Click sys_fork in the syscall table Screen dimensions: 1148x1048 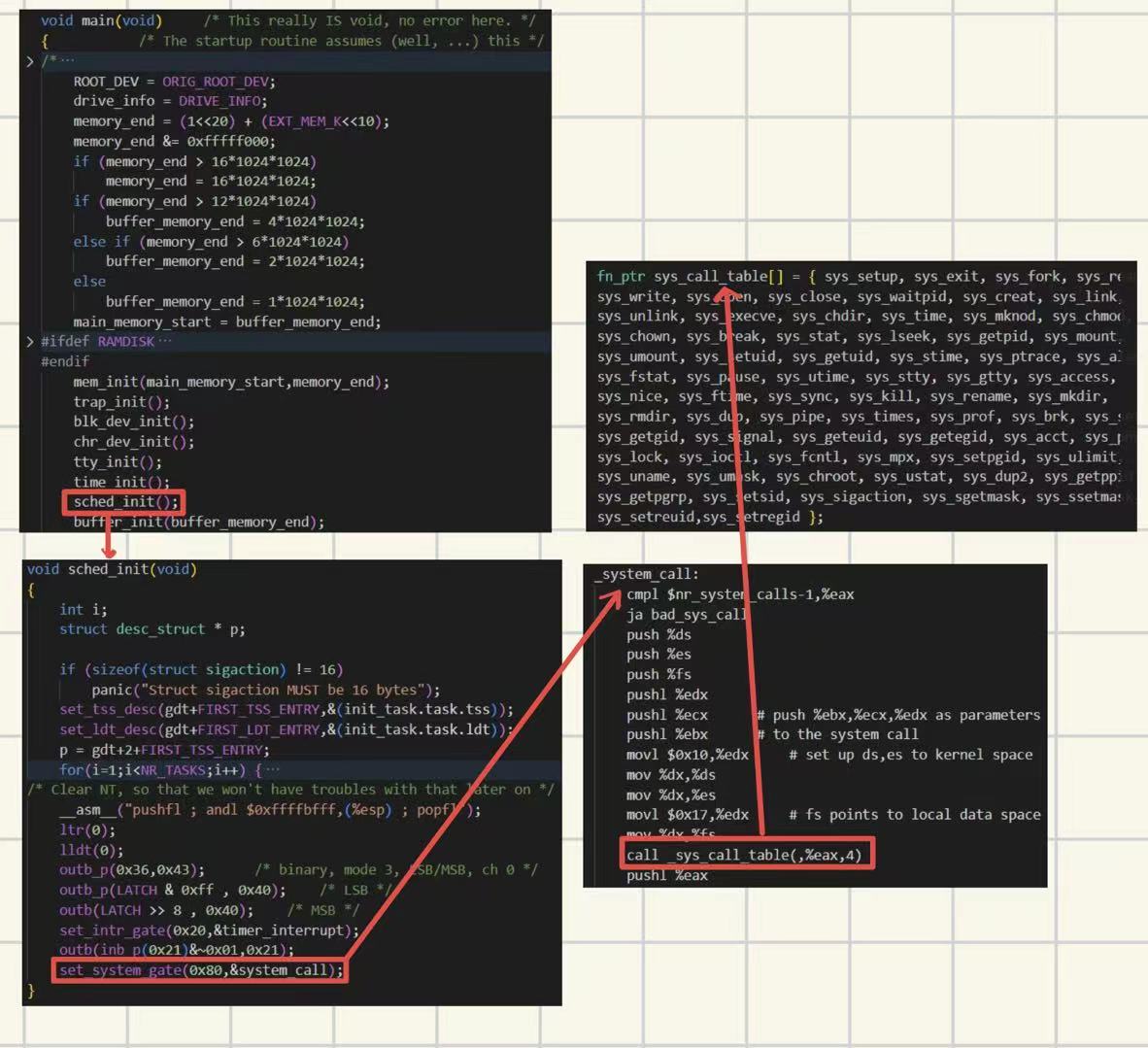tap(1028, 276)
